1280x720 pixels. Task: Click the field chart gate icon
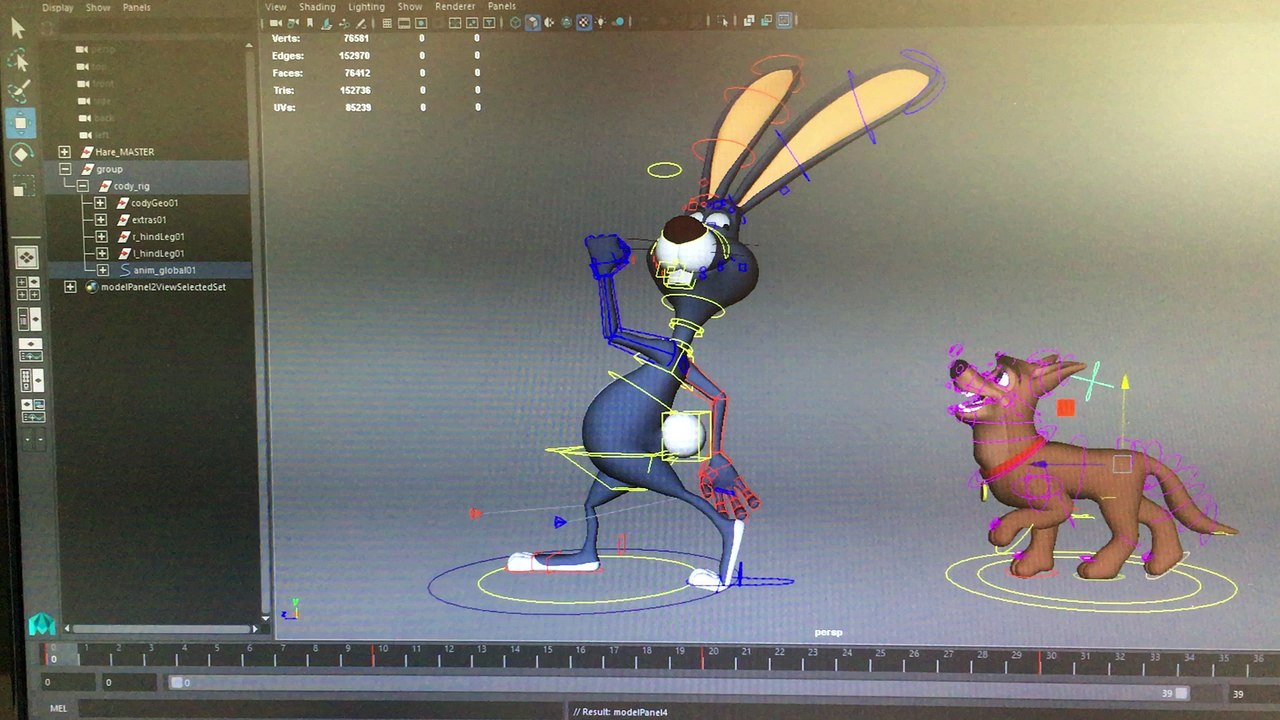(456, 22)
